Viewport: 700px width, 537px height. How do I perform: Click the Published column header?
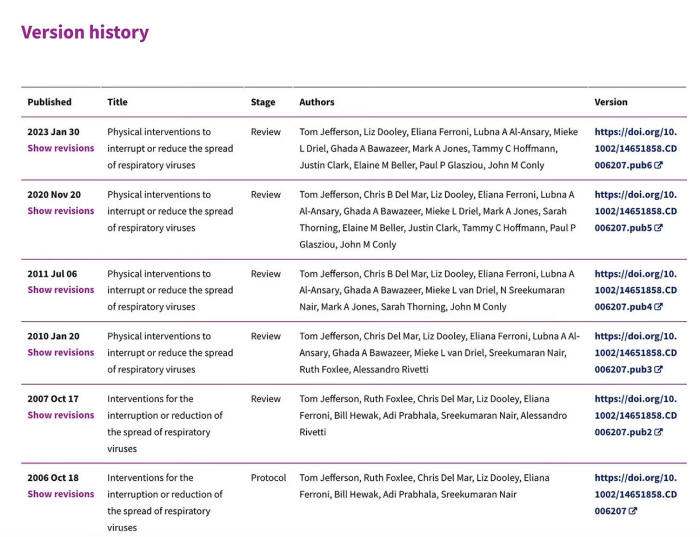(50, 102)
